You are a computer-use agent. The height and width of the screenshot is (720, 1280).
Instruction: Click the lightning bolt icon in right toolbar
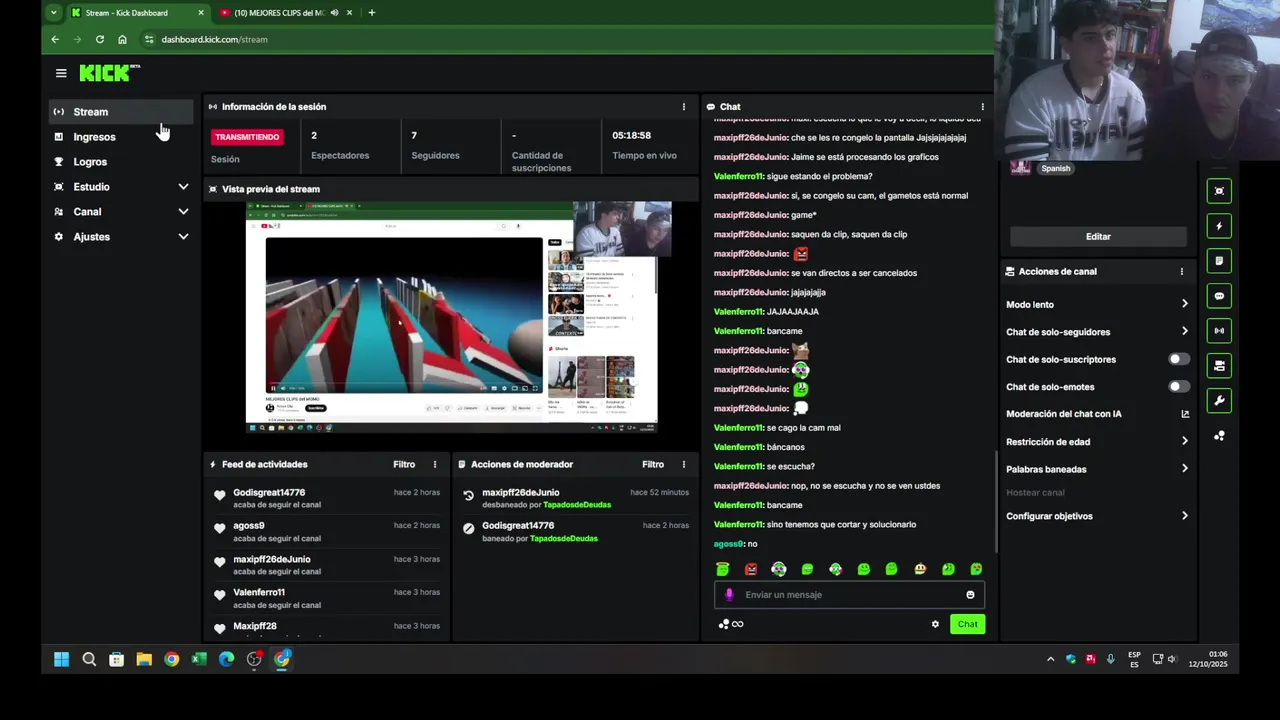[x=1219, y=226]
